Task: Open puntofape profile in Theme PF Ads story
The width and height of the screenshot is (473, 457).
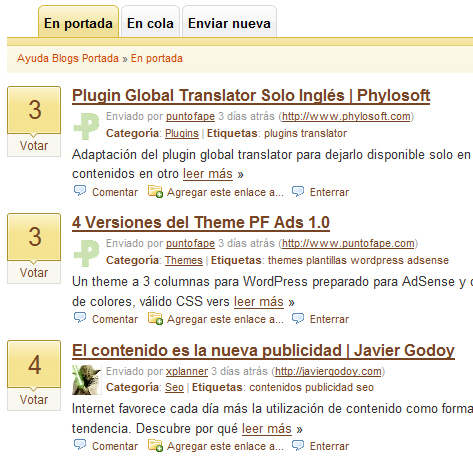Action: pyautogui.click(x=190, y=243)
